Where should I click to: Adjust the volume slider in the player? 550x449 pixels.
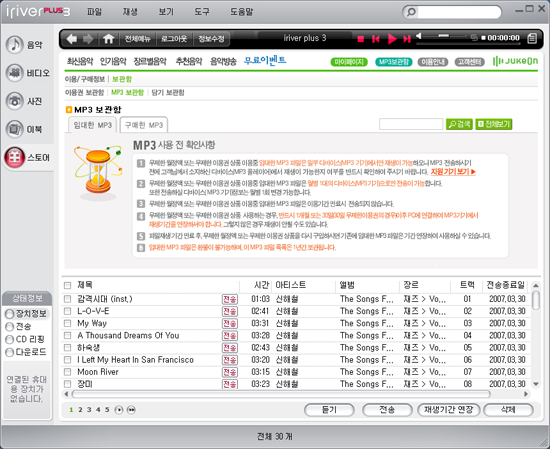click(x=445, y=36)
